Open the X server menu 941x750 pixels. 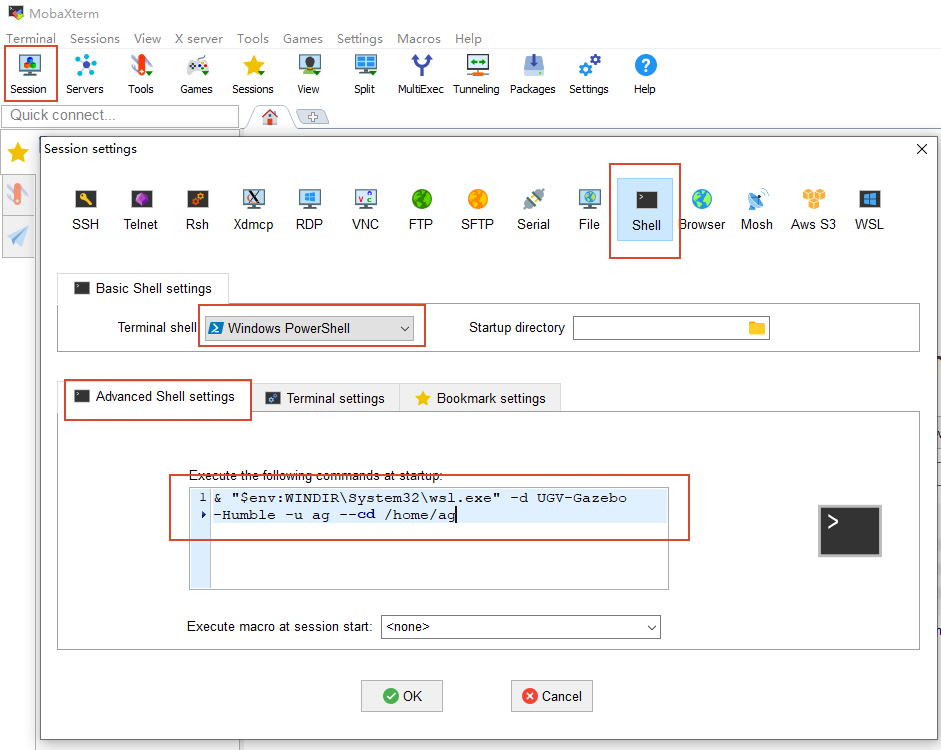(199, 38)
